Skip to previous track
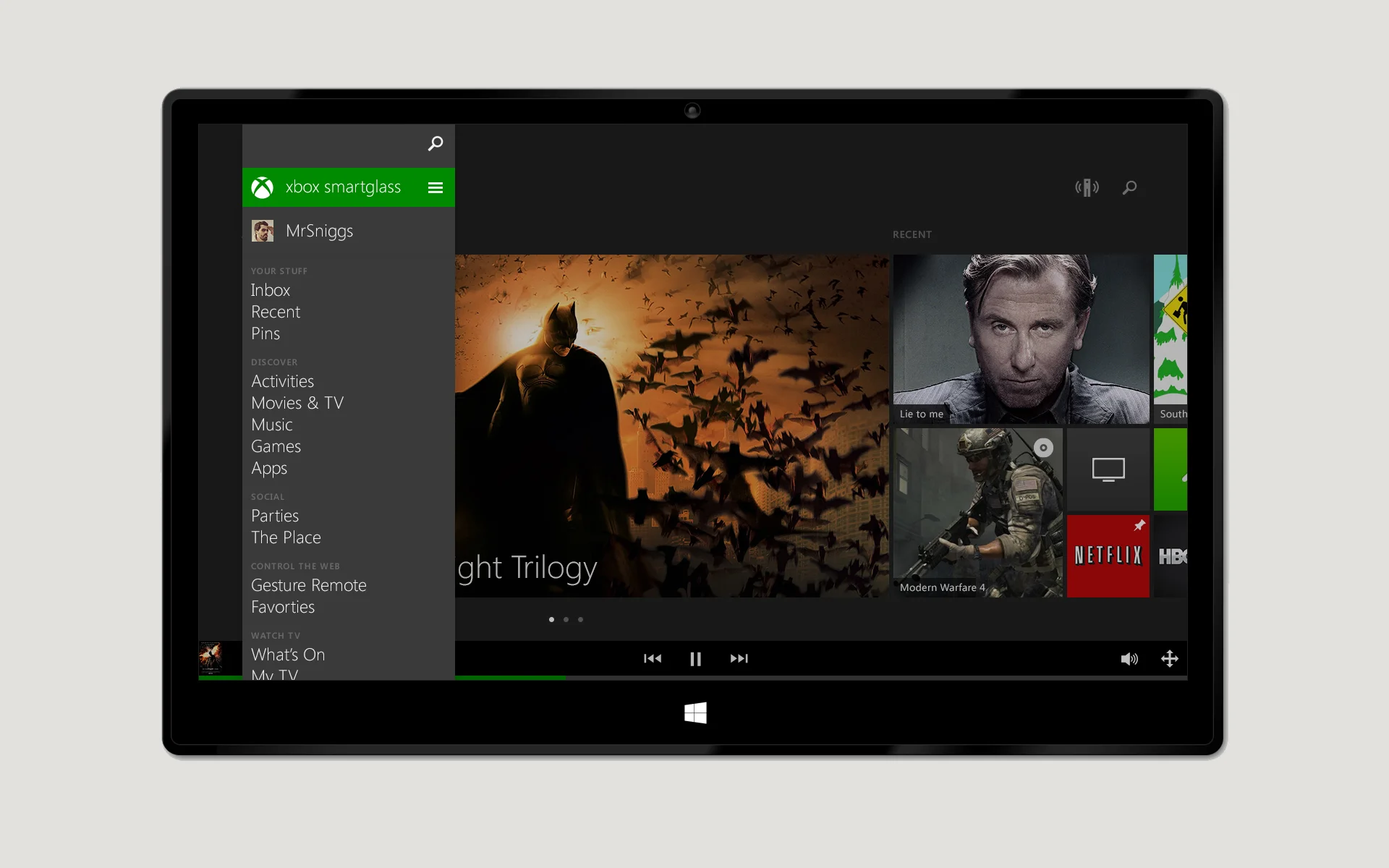This screenshot has width=1389, height=868. (653, 658)
